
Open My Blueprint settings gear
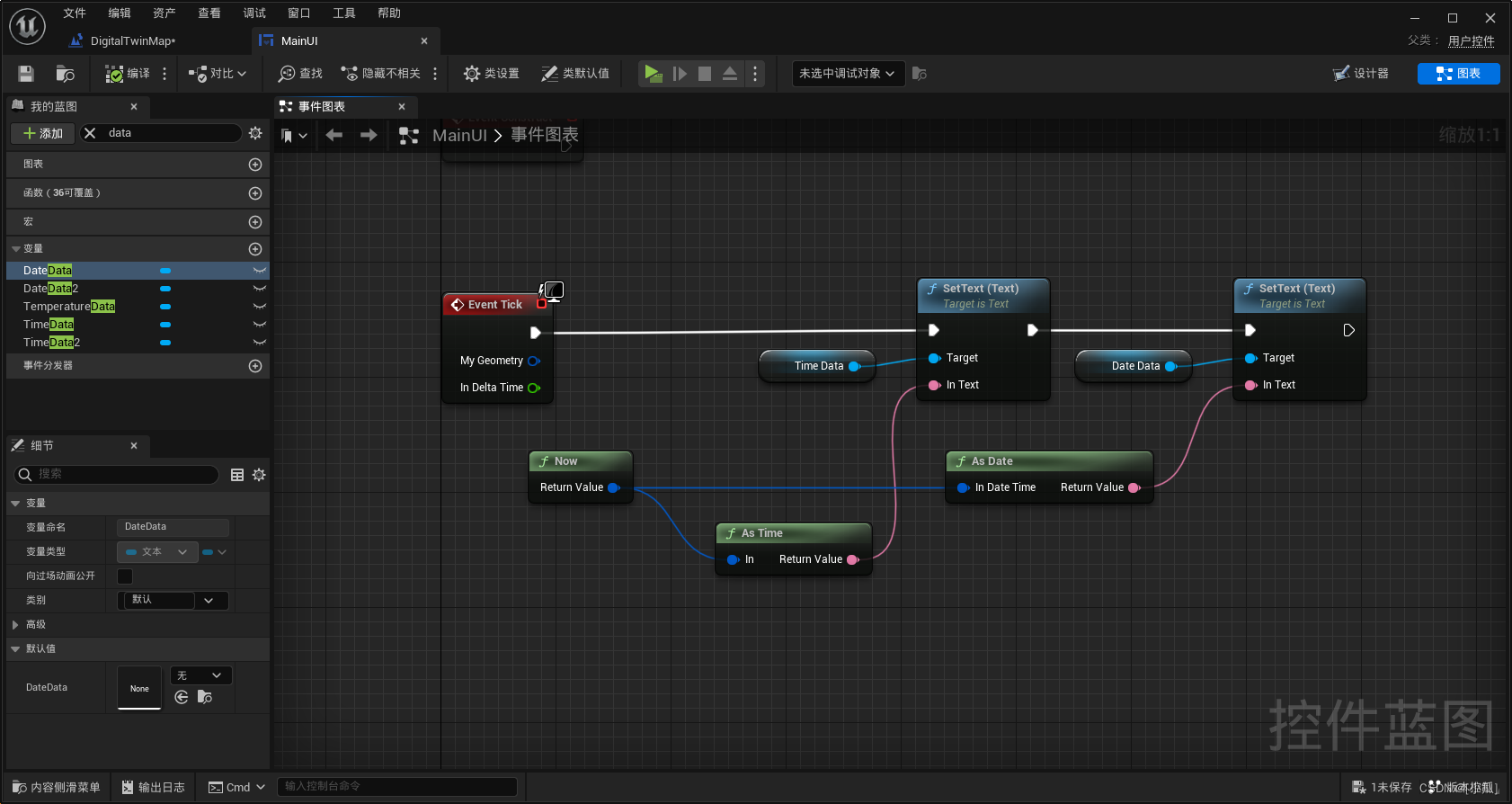click(255, 133)
